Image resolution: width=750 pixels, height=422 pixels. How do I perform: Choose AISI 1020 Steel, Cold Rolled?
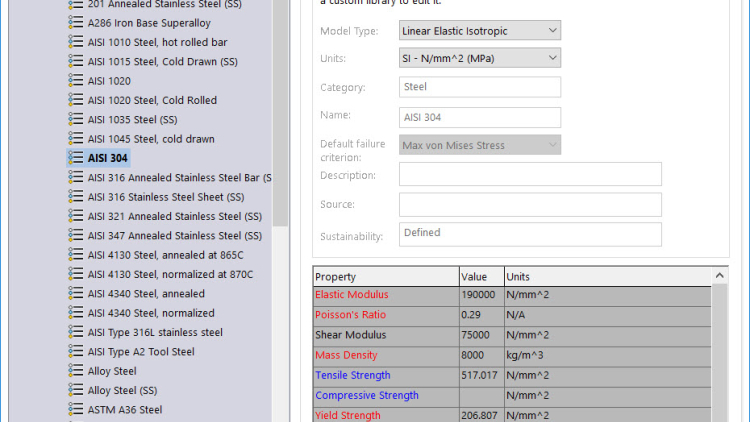tap(152, 100)
